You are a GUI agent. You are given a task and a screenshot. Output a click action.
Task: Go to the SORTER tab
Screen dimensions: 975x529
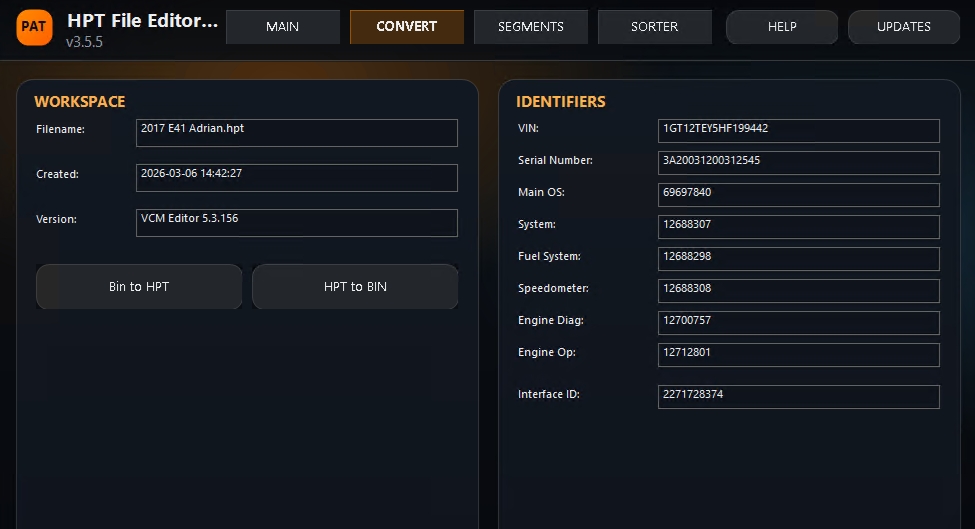654,27
